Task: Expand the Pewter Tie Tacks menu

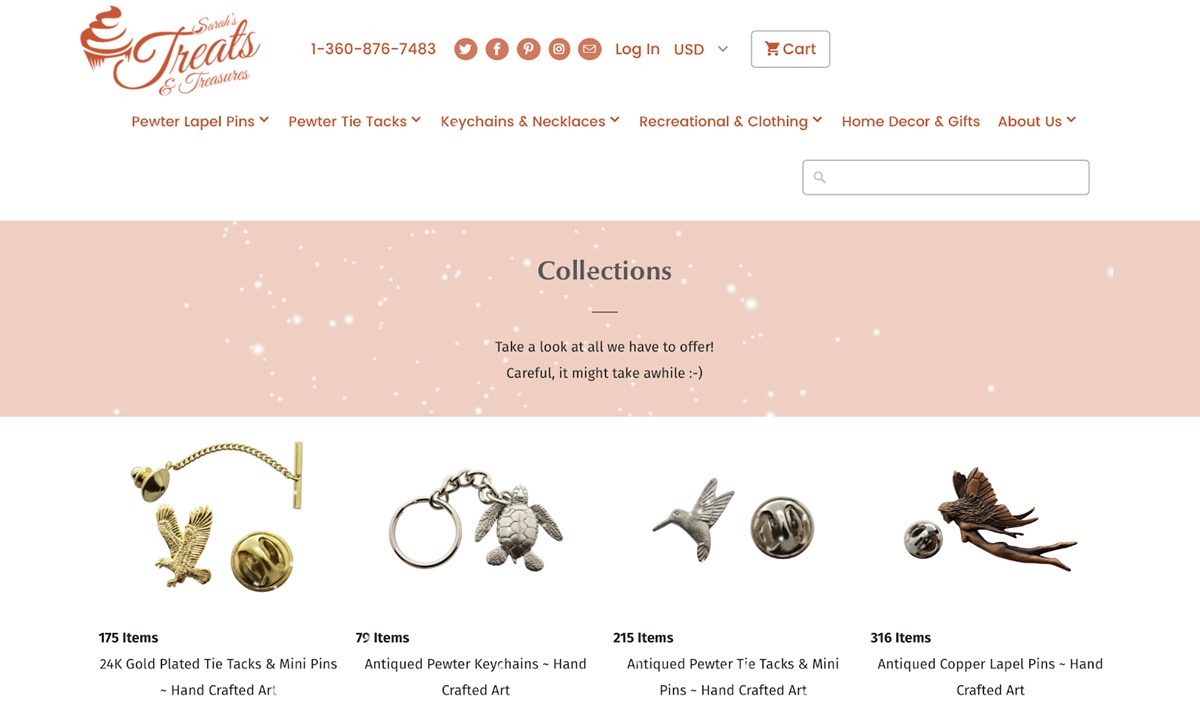Action: 354,121
